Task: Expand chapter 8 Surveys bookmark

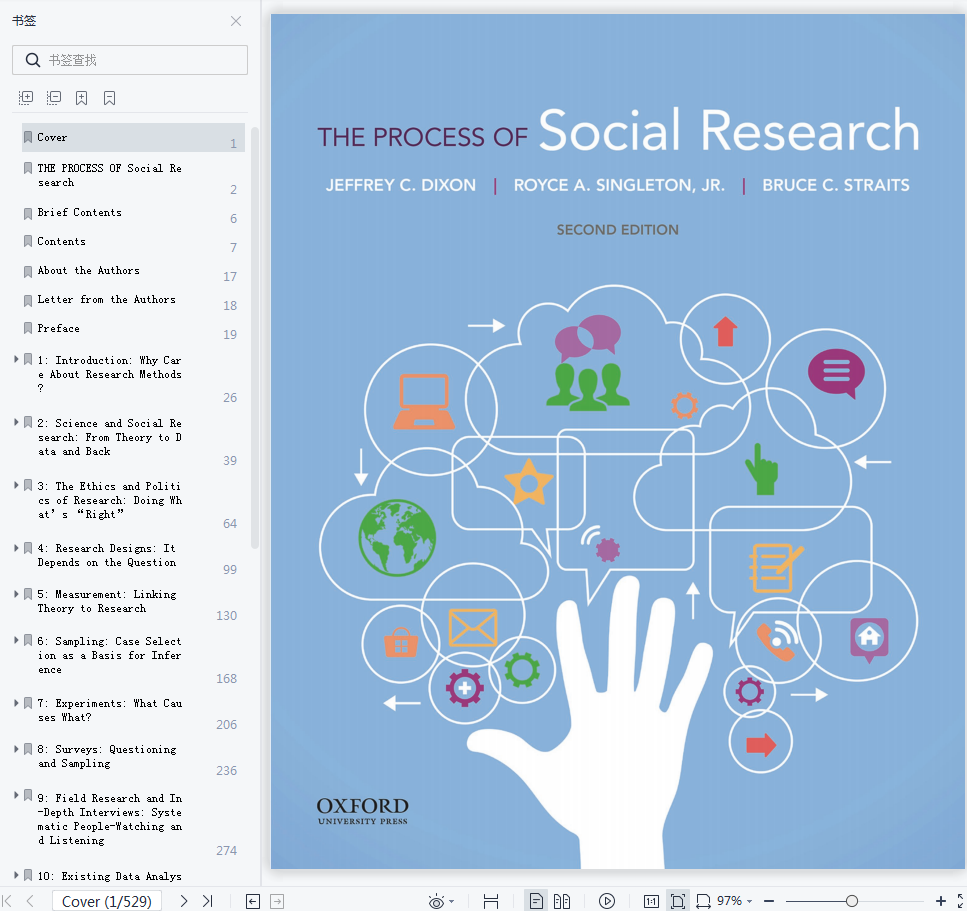Action: [16, 748]
